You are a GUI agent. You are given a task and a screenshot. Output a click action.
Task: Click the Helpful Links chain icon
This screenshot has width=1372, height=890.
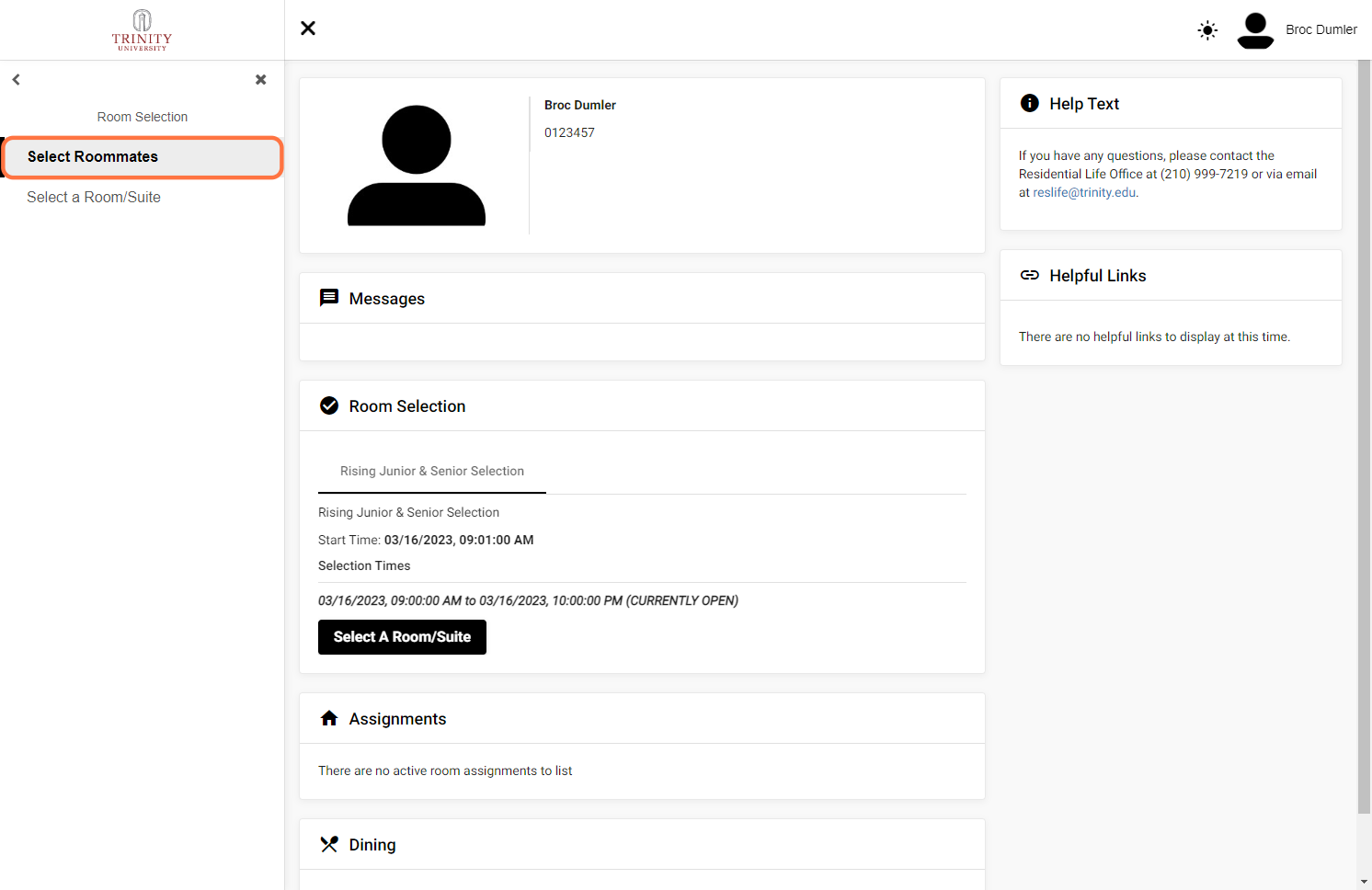click(x=1030, y=275)
